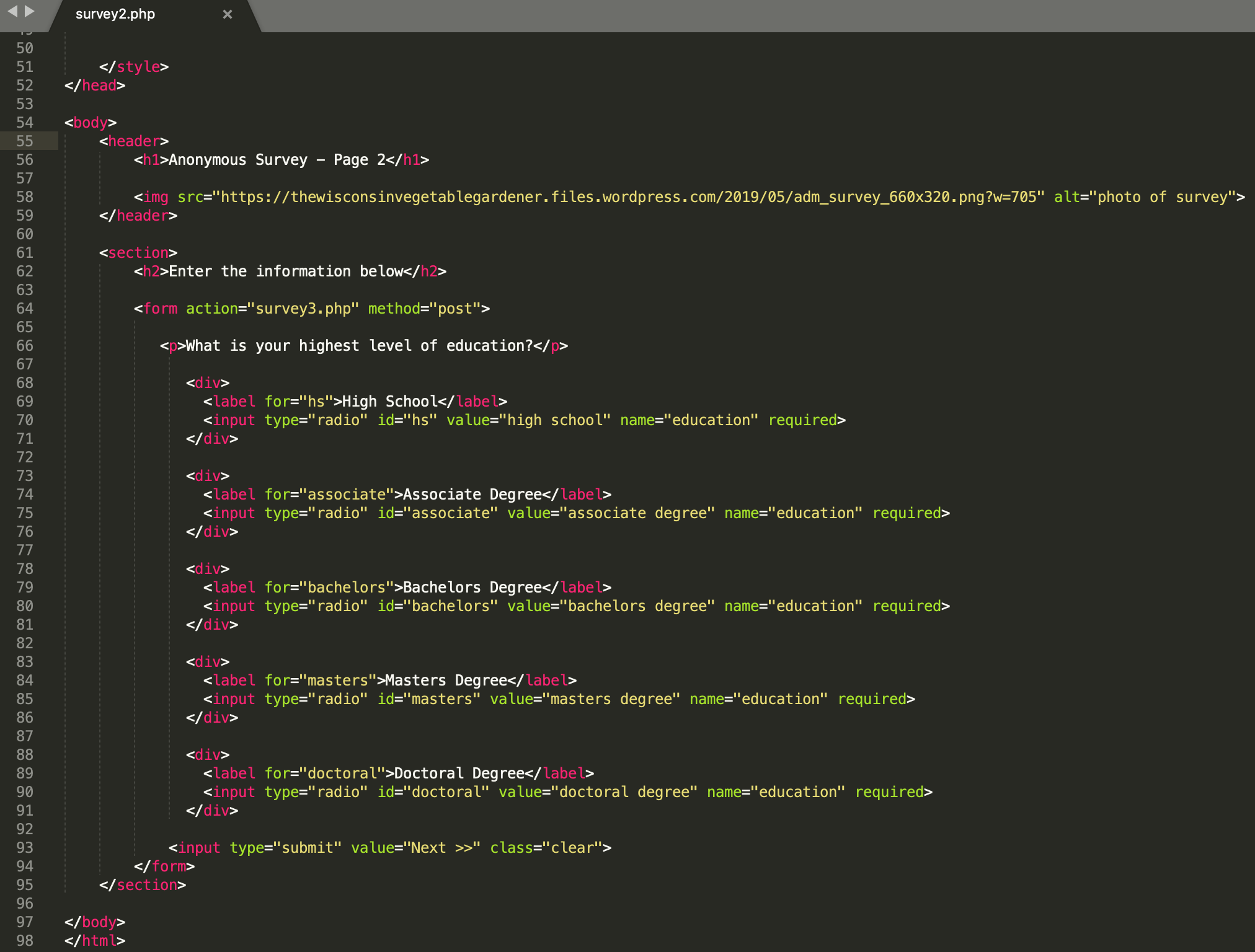Click the closing body tag
Screen dimensions: 1255x952
pos(95,922)
